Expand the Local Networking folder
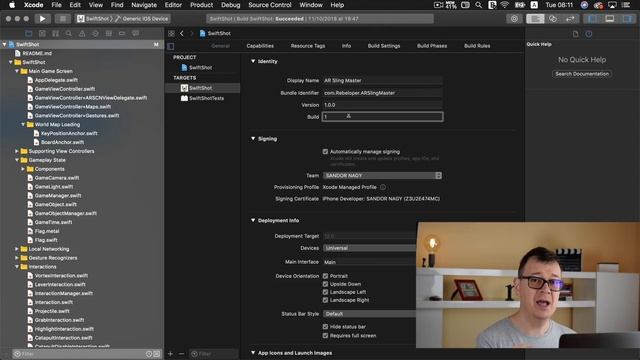This screenshot has width=640, height=360. point(17,249)
